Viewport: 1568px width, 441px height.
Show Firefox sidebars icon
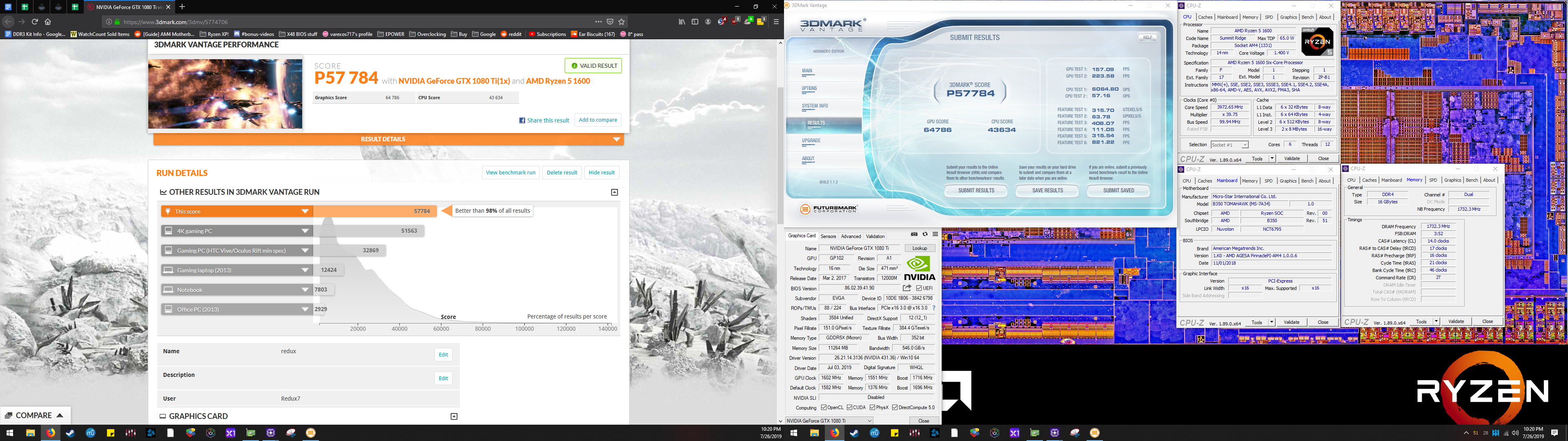(695, 21)
